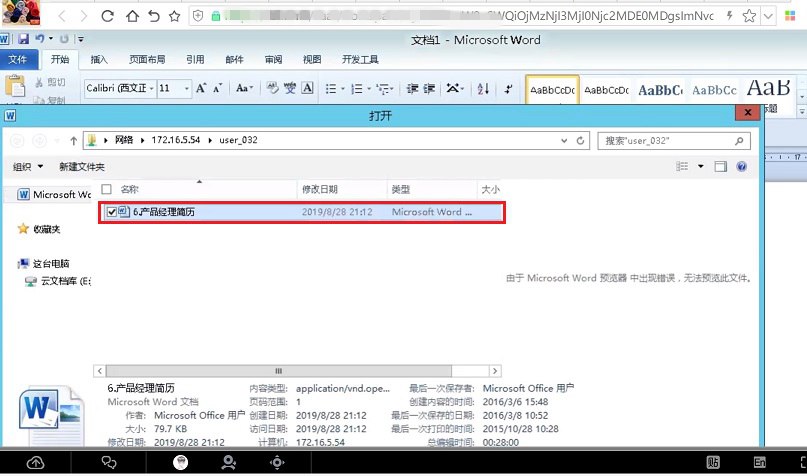
Task: Click the Clear Formatting eraser icon
Action: point(272,88)
